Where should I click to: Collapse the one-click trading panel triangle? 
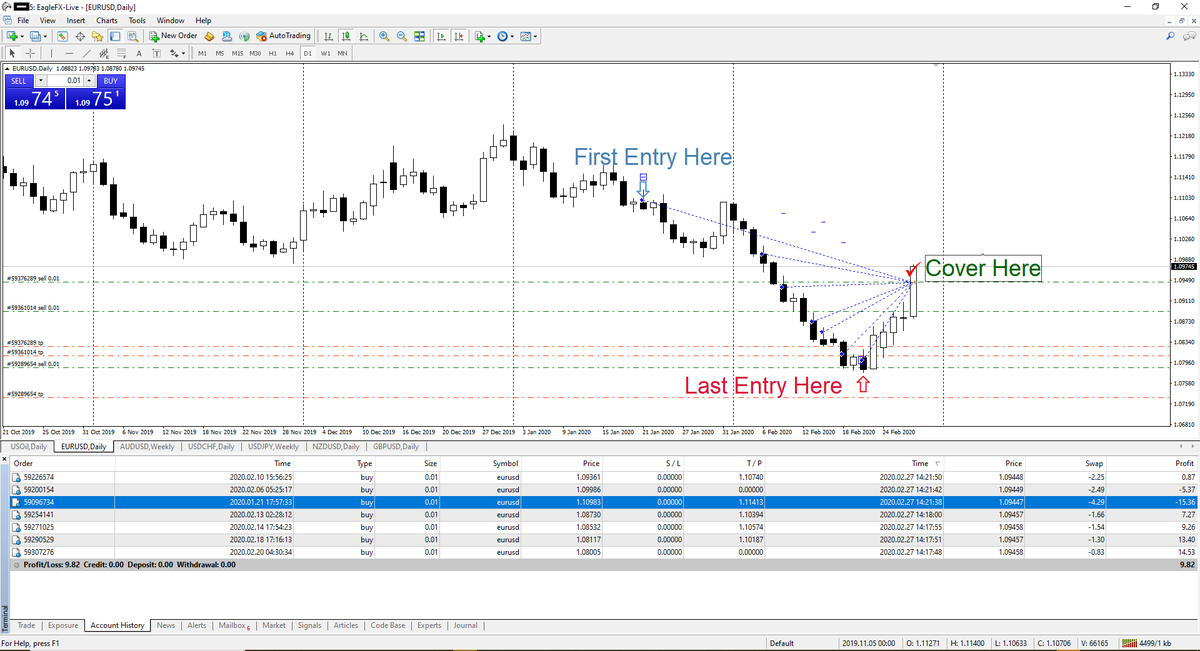(x=5, y=68)
